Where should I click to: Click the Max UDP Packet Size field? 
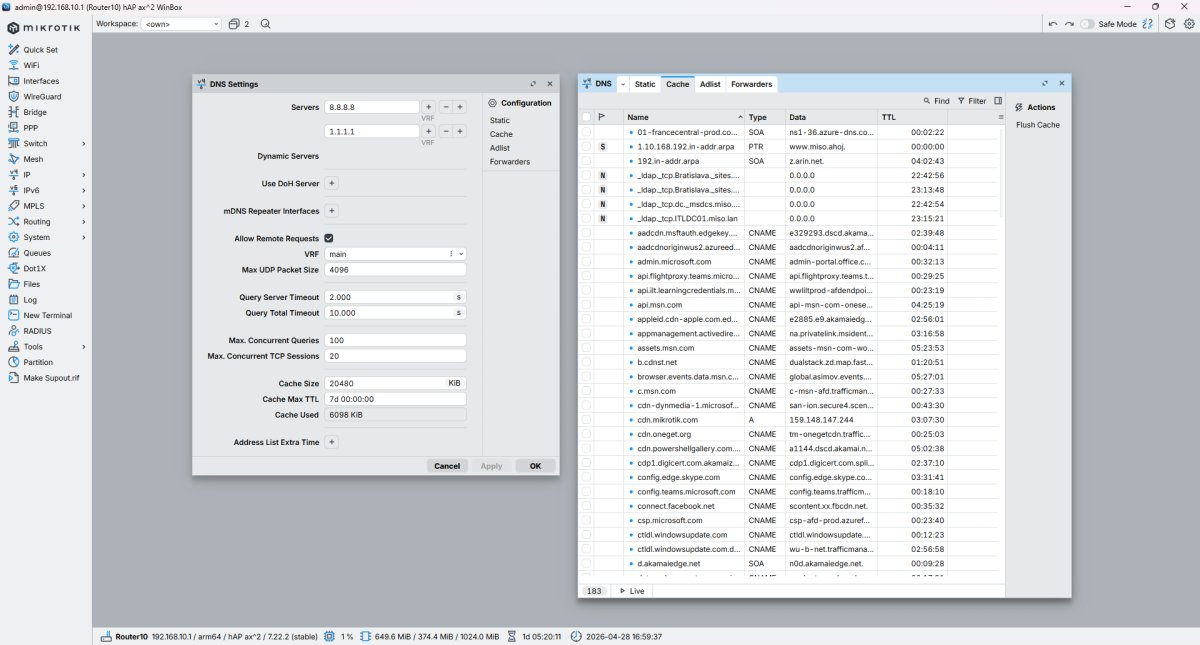396,270
